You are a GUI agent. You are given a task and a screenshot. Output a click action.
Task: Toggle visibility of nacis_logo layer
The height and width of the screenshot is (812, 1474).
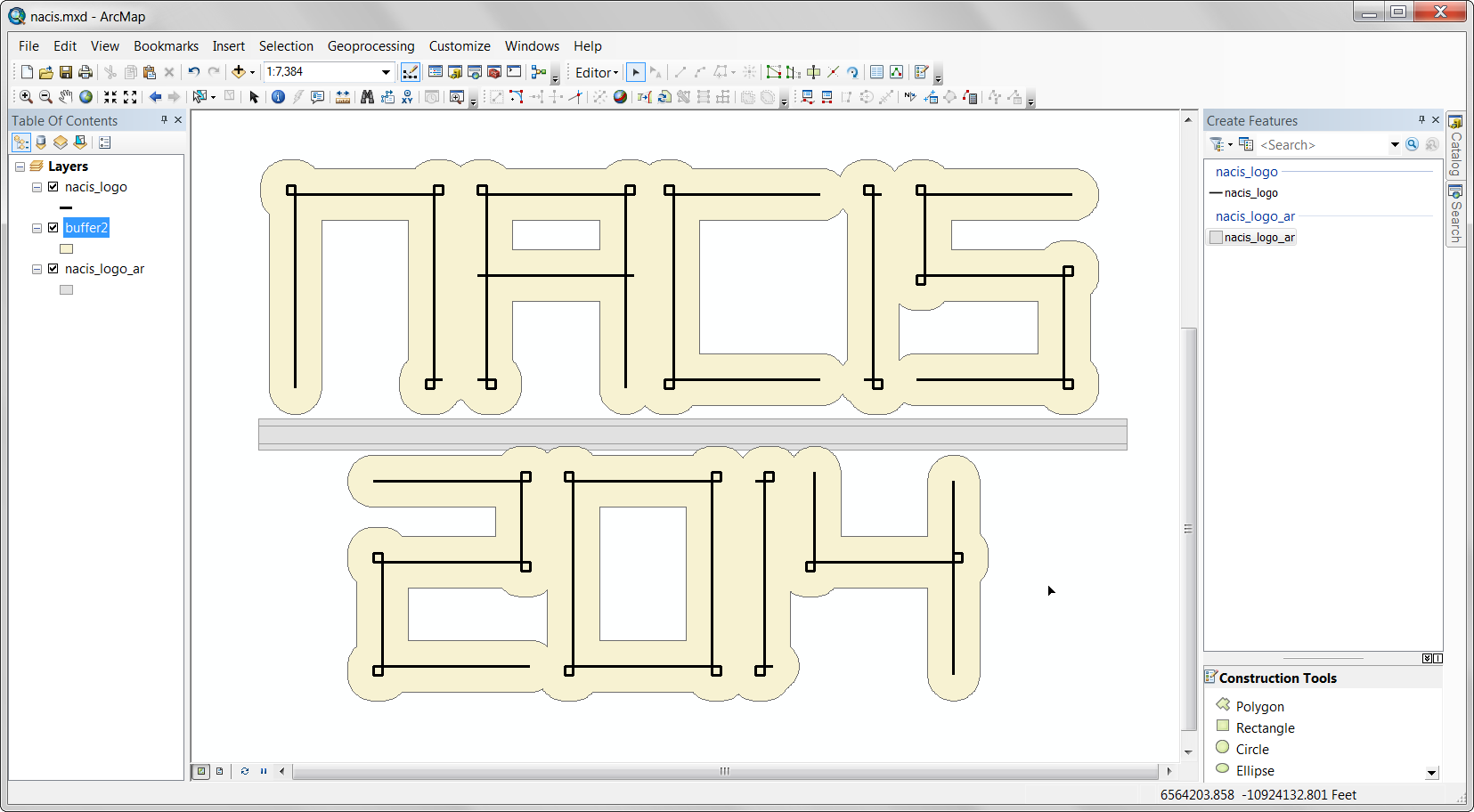point(53,187)
